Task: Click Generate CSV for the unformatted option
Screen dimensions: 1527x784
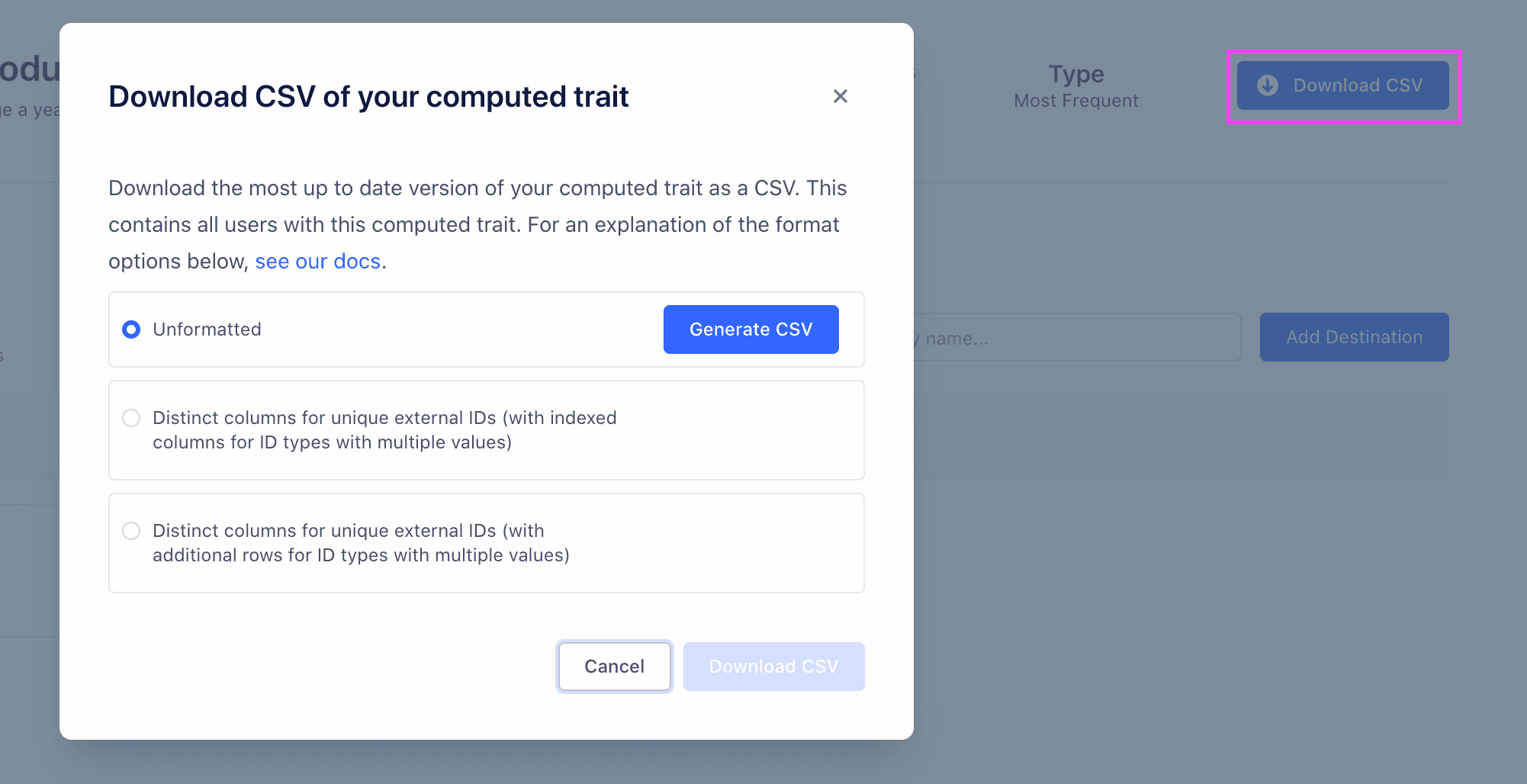Action: (x=751, y=329)
